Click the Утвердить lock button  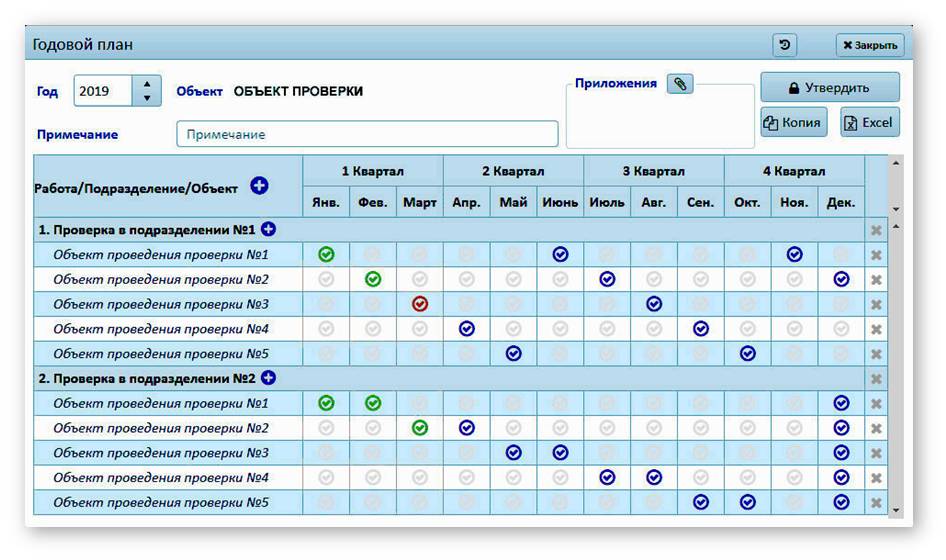830,88
